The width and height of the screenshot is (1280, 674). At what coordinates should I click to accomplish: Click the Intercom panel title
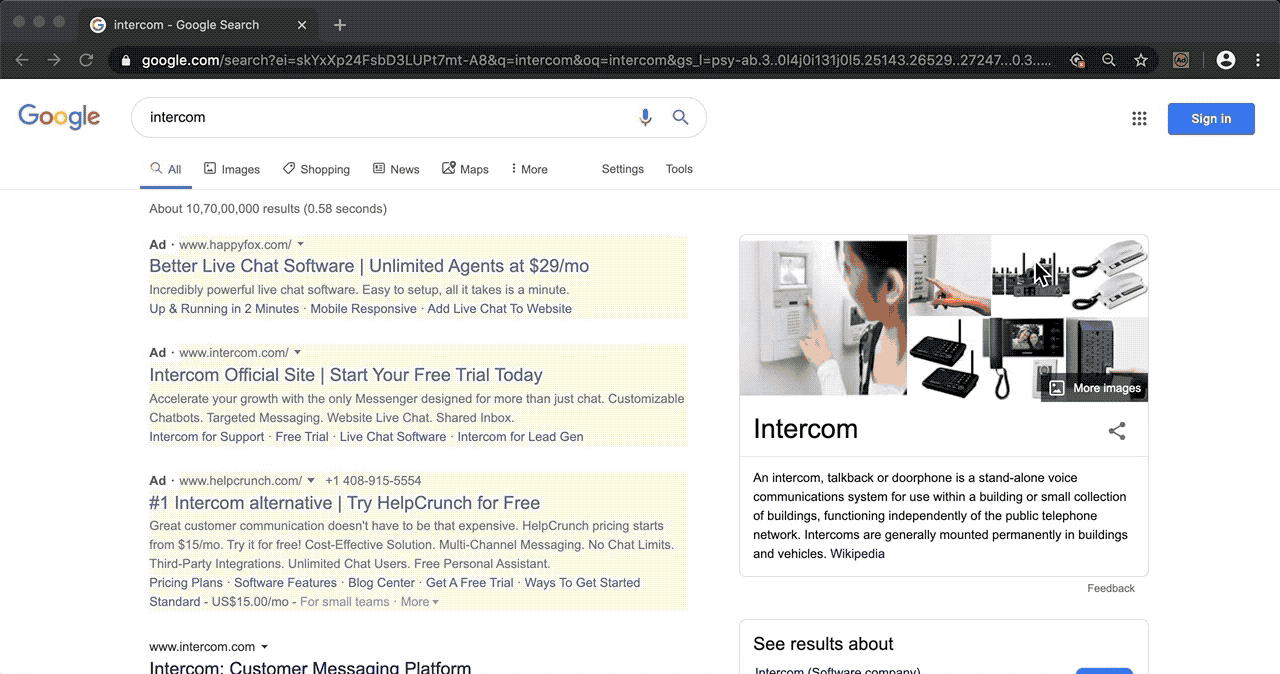(x=805, y=429)
